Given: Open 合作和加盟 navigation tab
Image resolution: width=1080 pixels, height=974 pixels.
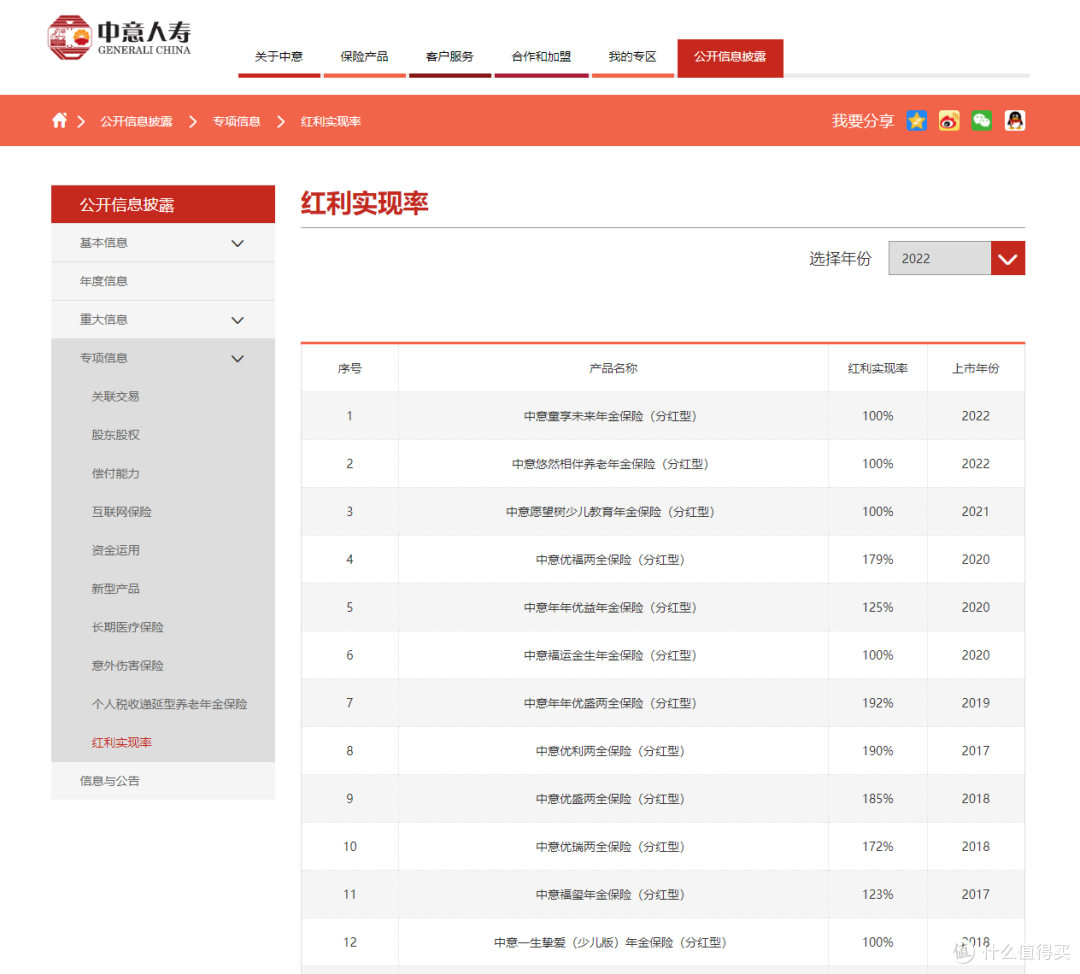Looking at the screenshot, I should click(541, 56).
